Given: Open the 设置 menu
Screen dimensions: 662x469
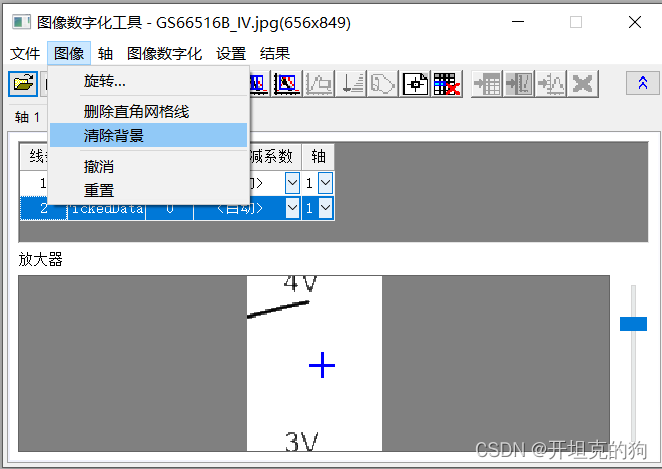Looking at the screenshot, I should point(231,54).
